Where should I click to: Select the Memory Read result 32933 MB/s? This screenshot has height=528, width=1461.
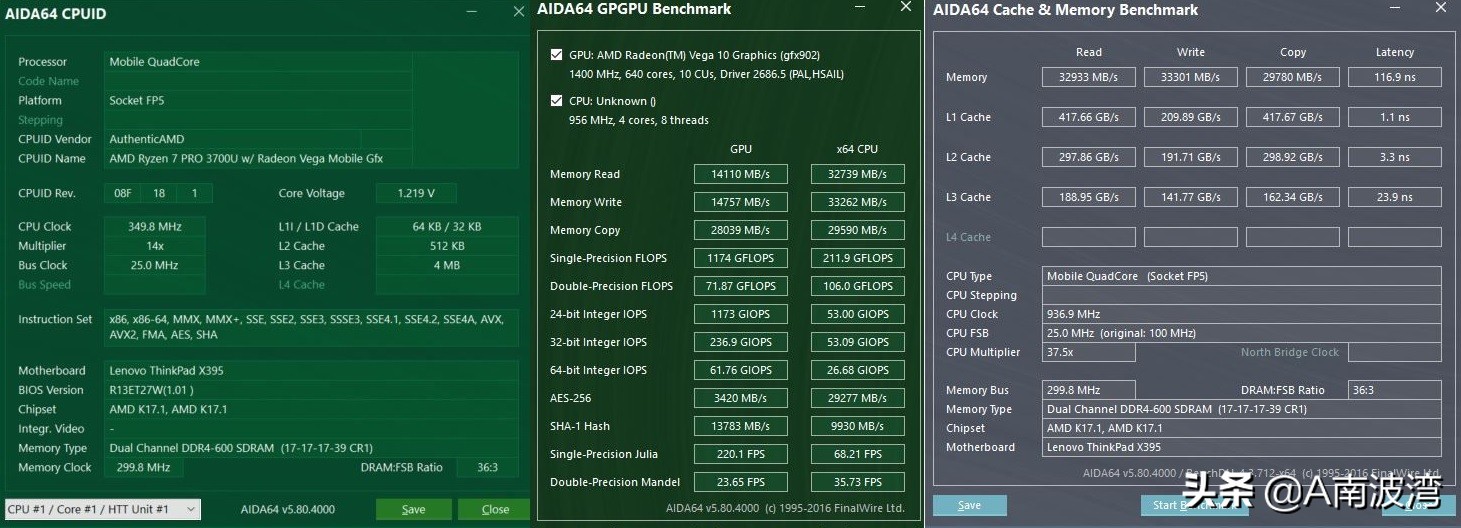(1088, 77)
